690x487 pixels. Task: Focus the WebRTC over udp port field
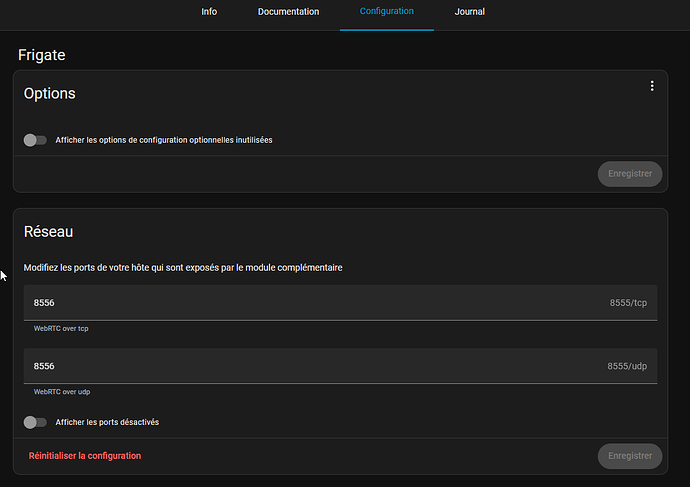pyautogui.click(x=300, y=366)
